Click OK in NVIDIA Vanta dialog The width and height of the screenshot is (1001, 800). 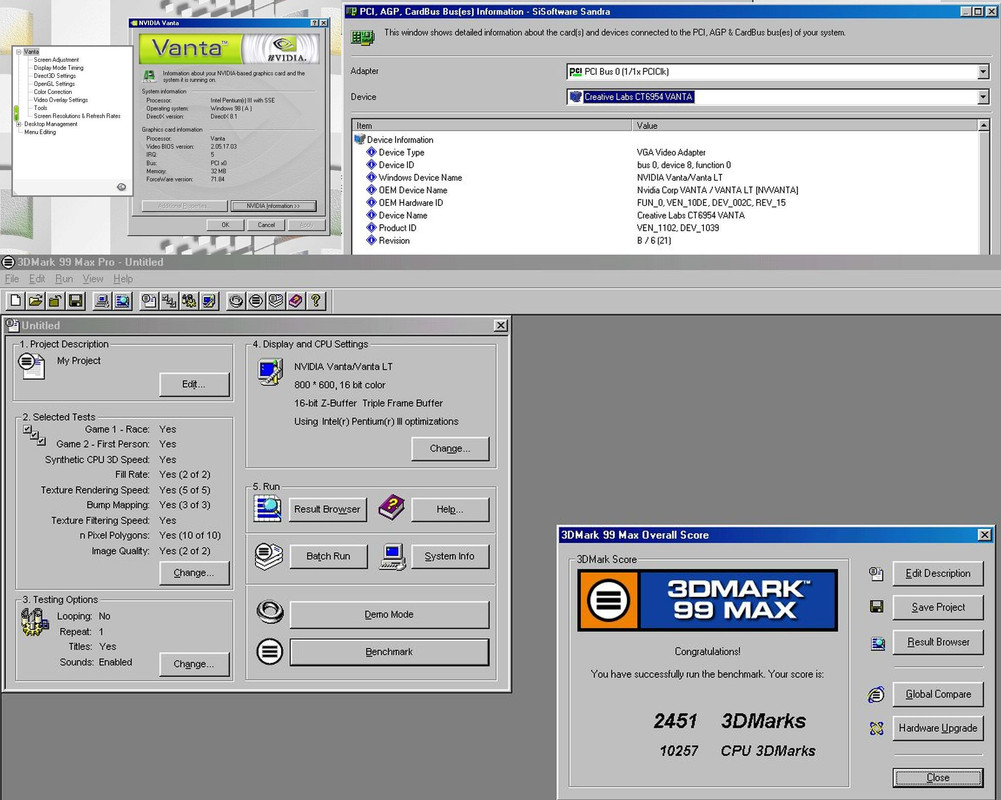pos(225,225)
